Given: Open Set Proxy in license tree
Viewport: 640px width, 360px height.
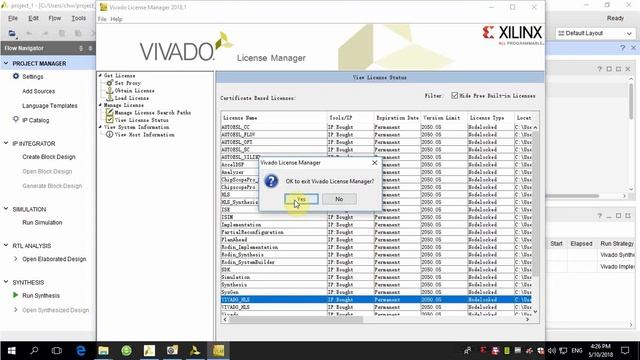Looking at the screenshot, I should pos(127,83).
